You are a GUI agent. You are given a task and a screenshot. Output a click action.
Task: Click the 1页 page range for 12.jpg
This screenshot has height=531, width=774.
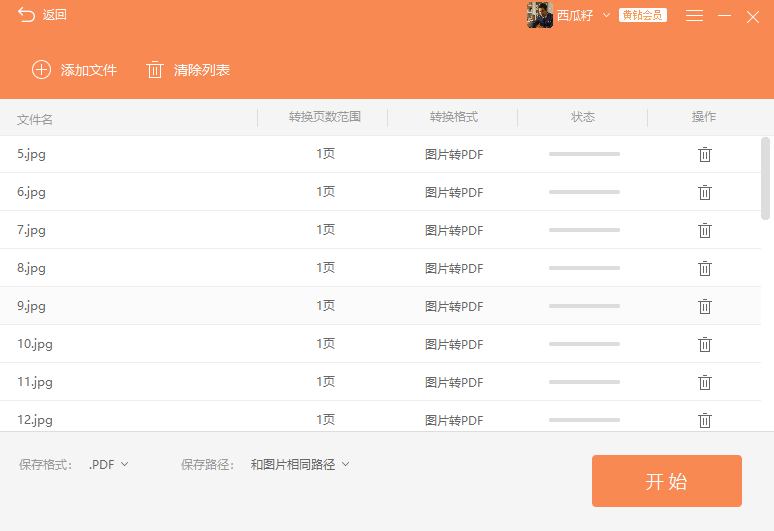(326, 420)
